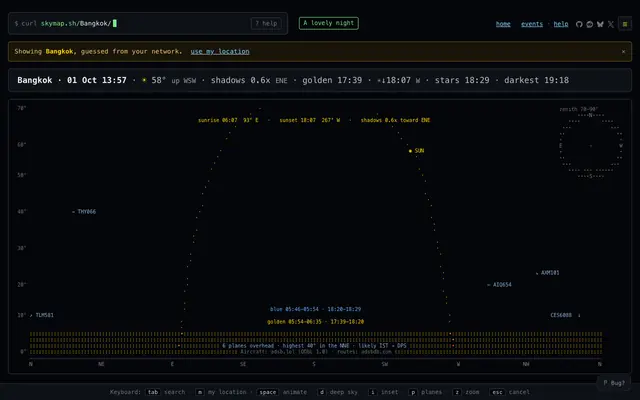
Task: Toggle inset with the i key hint
Action: pyautogui.click(x=383, y=392)
